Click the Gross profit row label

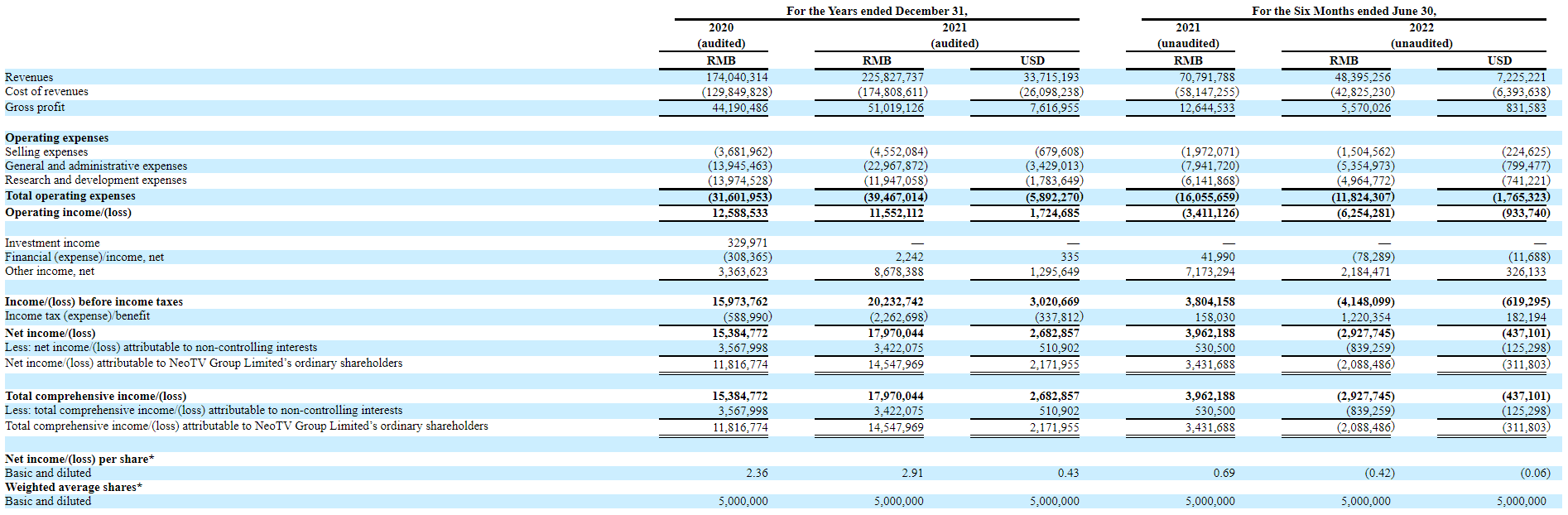(x=35, y=107)
